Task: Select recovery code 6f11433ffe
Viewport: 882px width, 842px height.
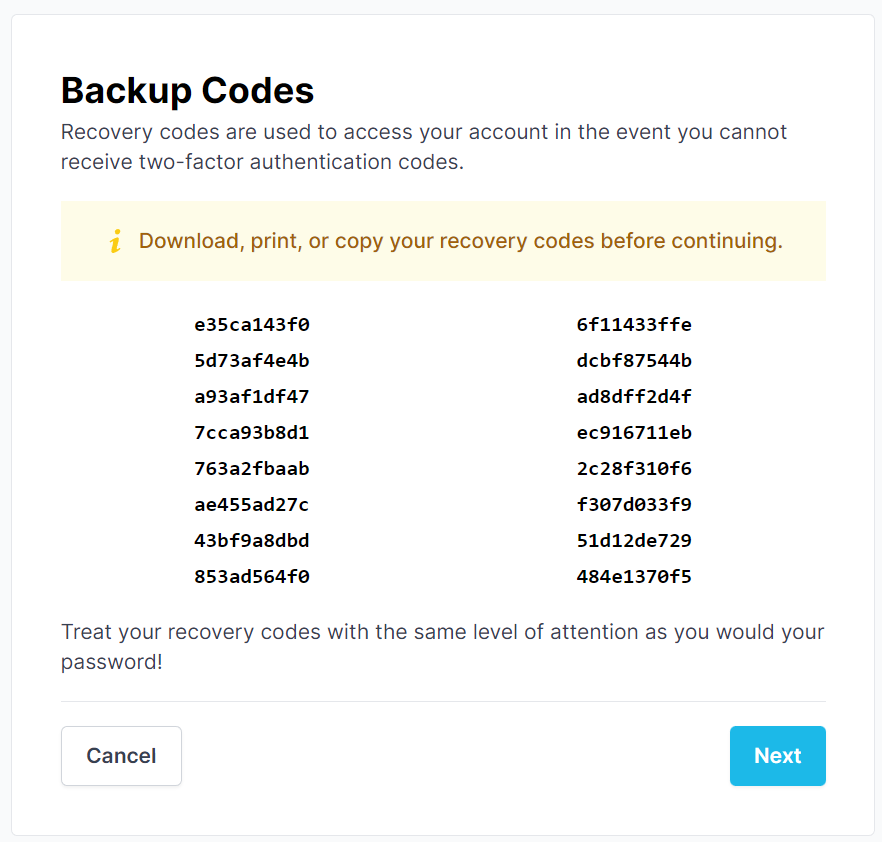Action: (634, 325)
